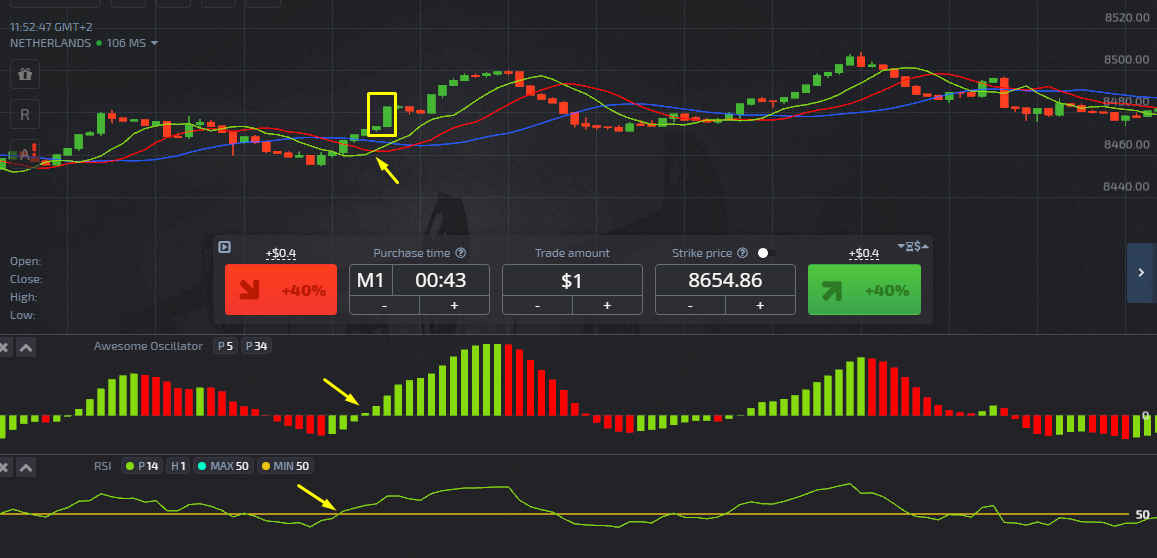Close the RSI indicator panel
This screenshot has height=558, width=1157.
click(4, 467)
